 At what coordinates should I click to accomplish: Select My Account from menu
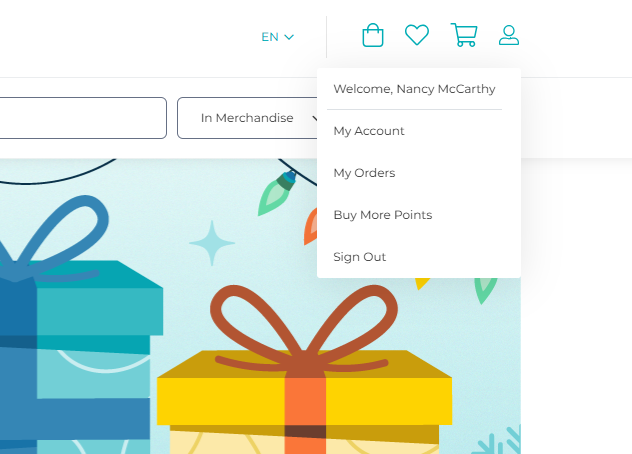tap(369, 131)
